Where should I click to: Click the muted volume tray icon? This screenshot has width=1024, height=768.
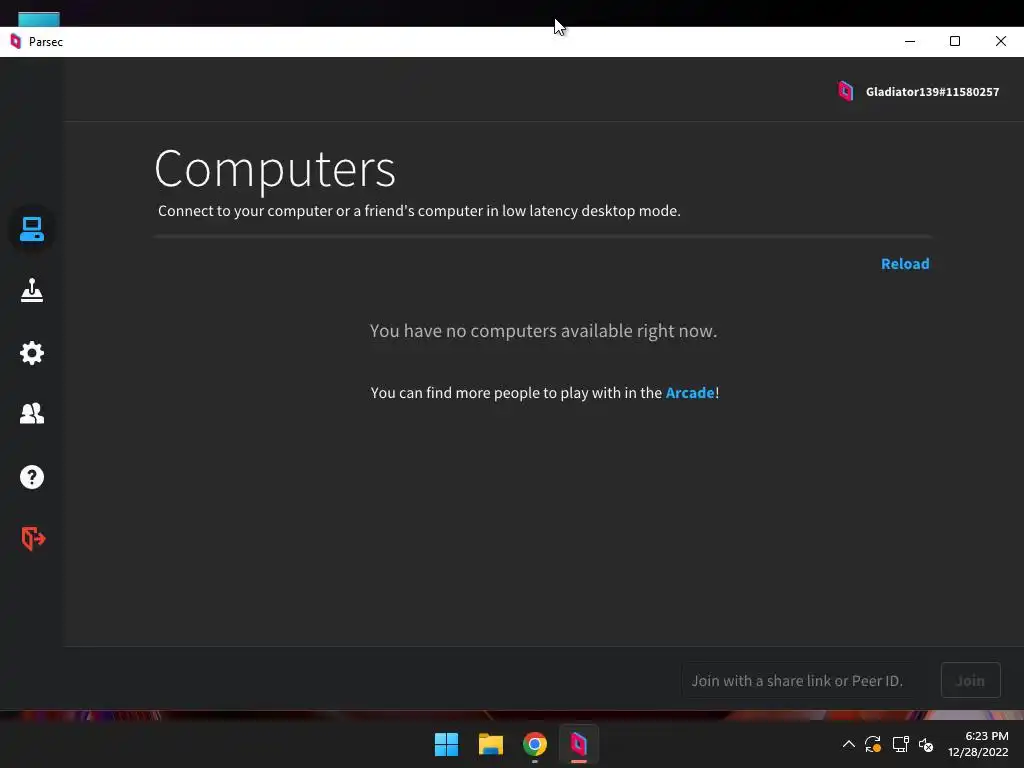coord(926,744)
